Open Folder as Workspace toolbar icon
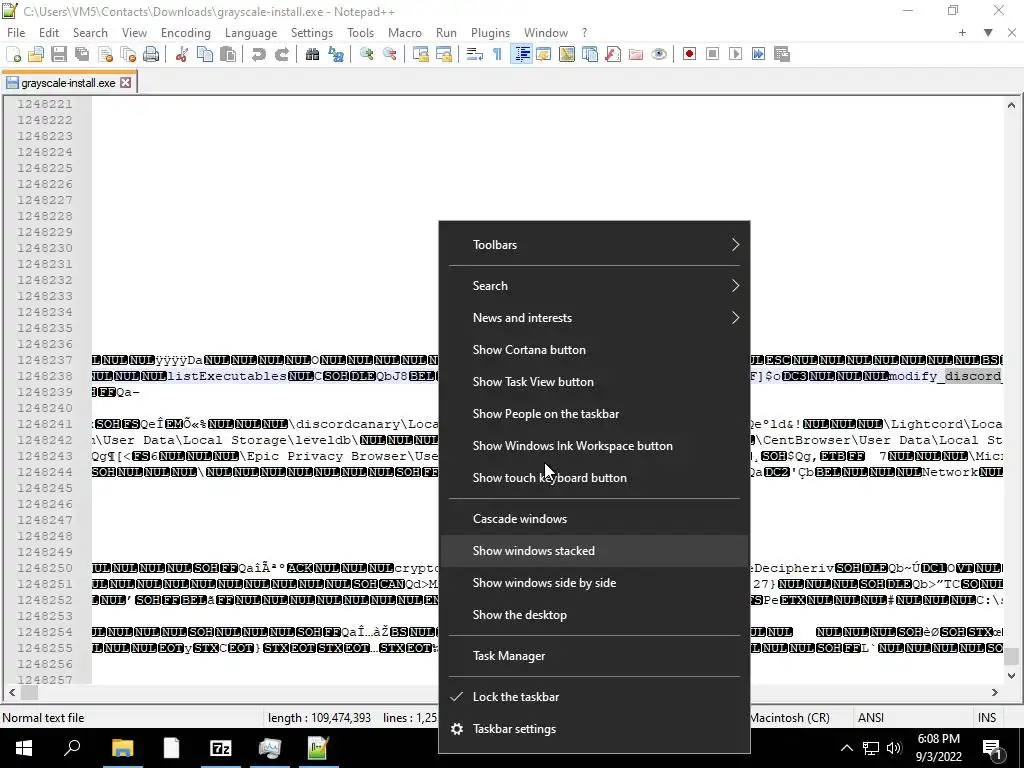 click(x=635, y=54)
